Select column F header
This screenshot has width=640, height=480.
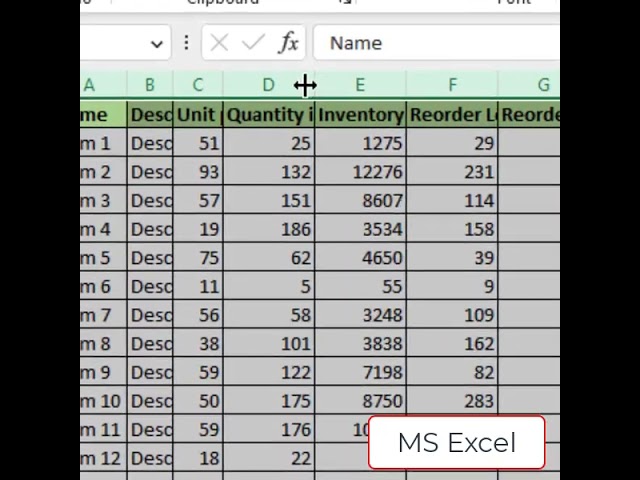click(452, 85)
